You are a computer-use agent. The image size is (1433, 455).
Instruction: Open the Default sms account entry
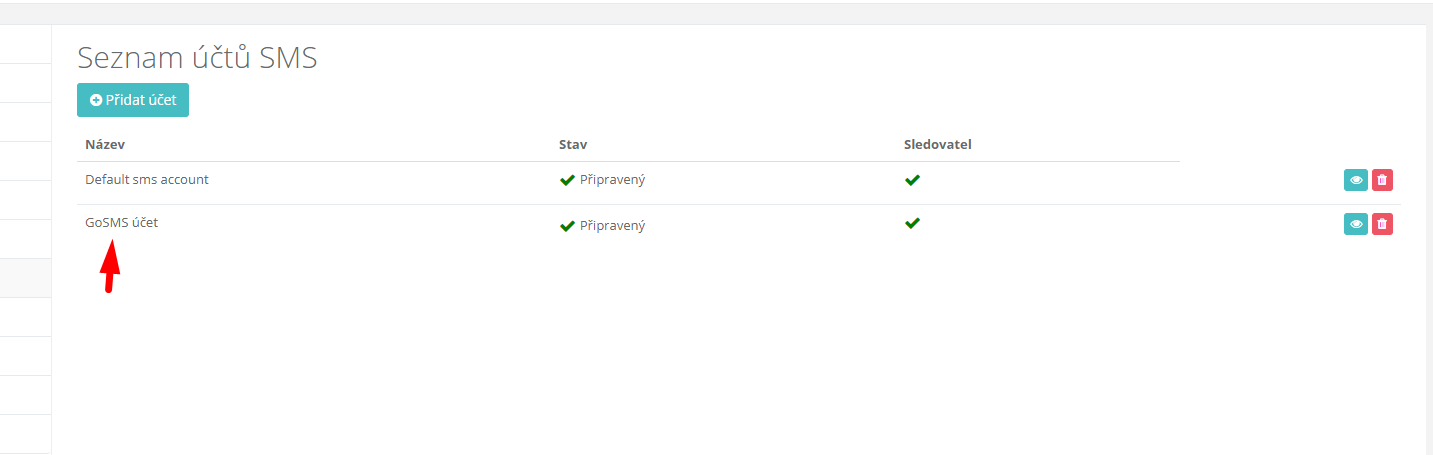pos(147,180)
